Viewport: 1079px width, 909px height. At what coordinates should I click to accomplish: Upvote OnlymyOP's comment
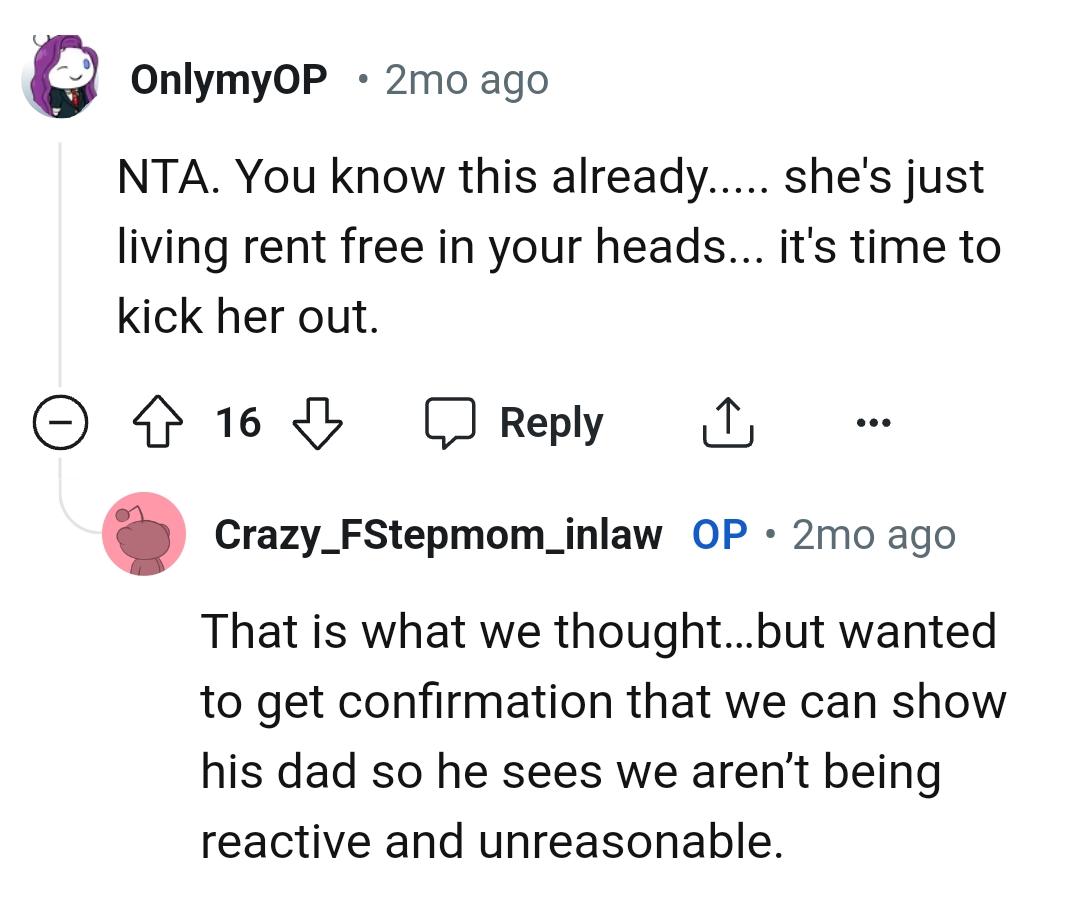pos(157,422)
